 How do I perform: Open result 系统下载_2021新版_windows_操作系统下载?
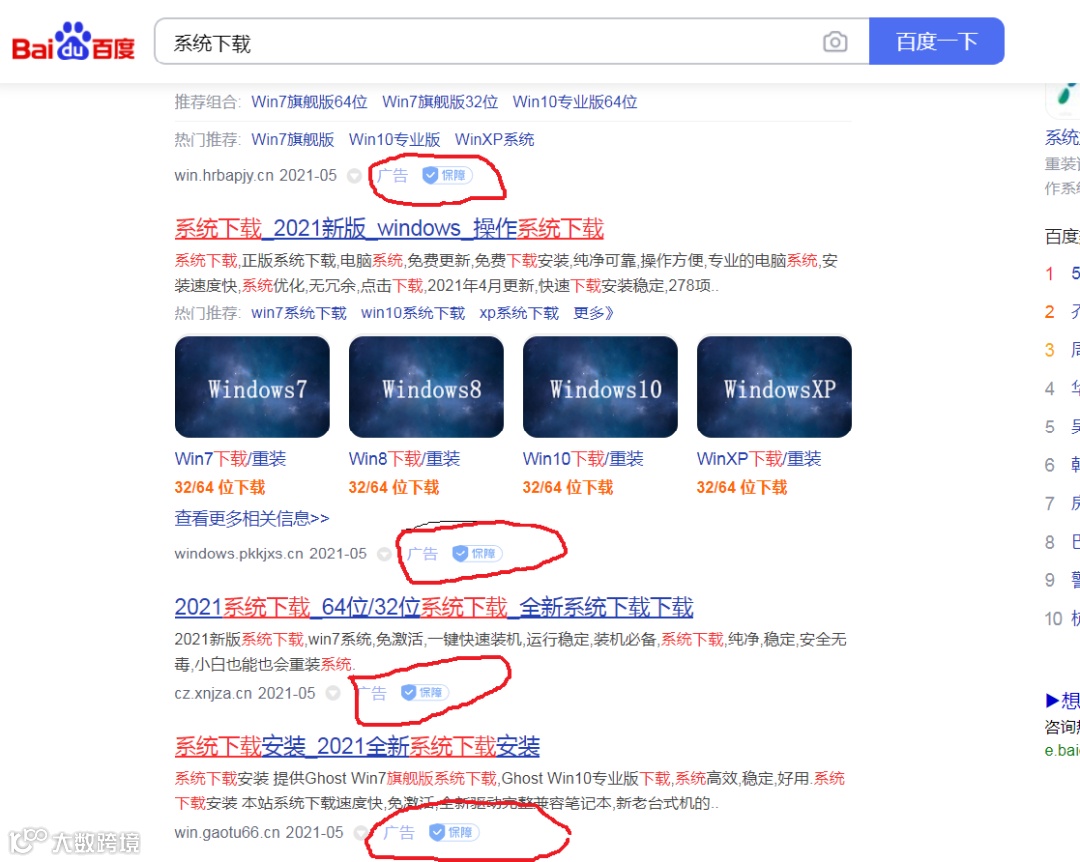[x=389, y=228]
